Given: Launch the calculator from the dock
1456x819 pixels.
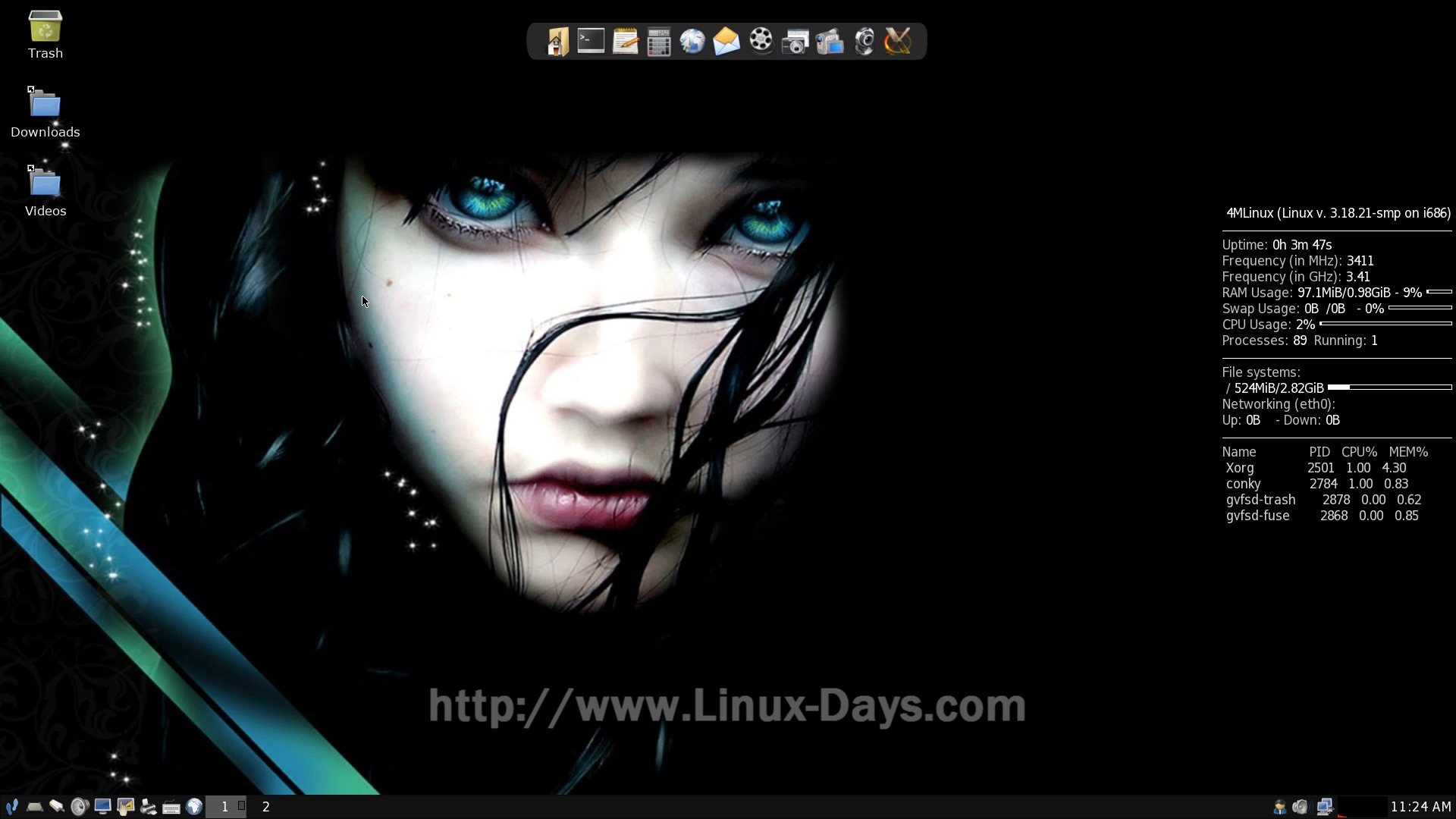Looking at the screenshot, I should pos(659,42).
